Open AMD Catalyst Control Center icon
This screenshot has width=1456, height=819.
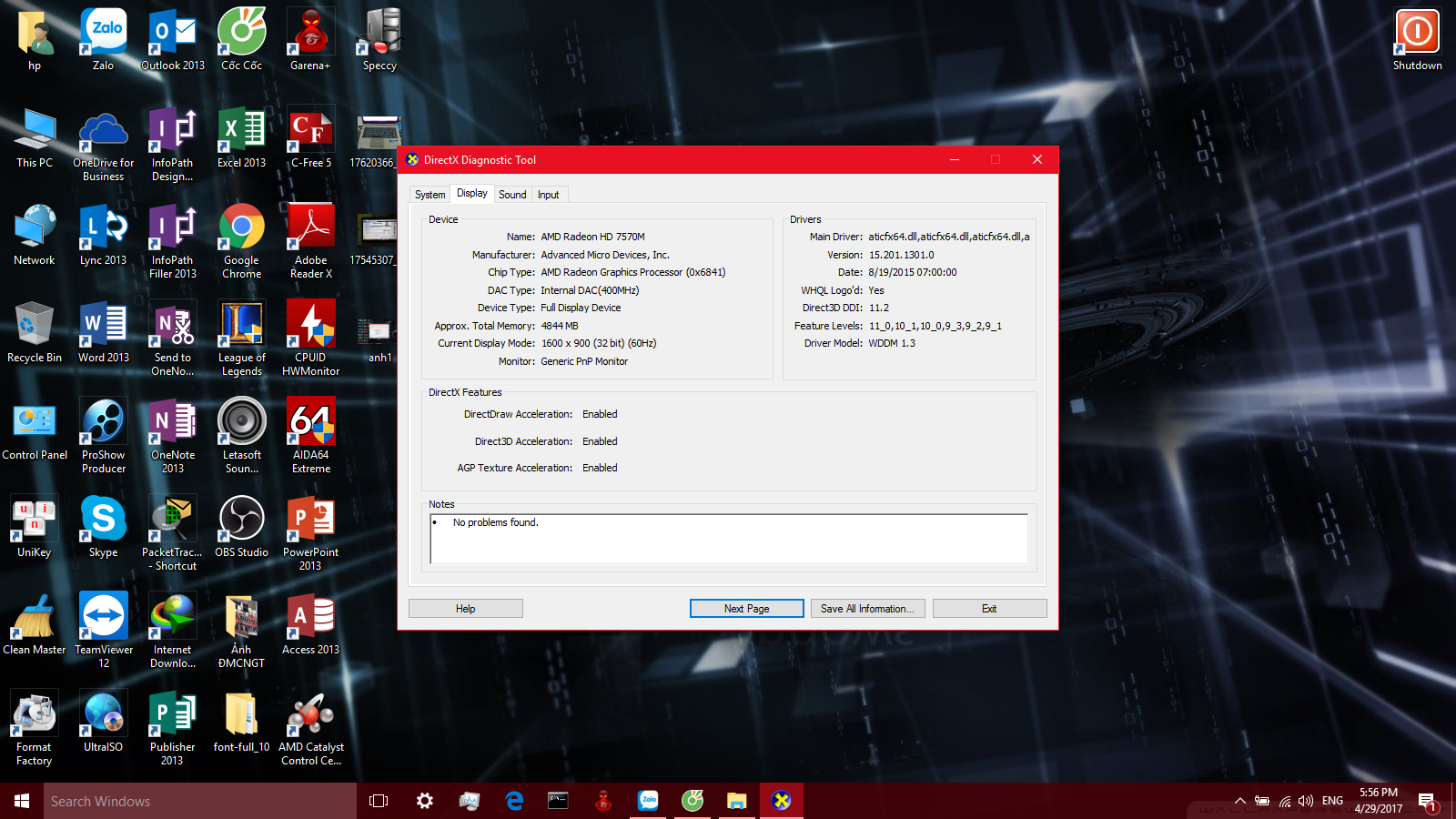[310, 728]
